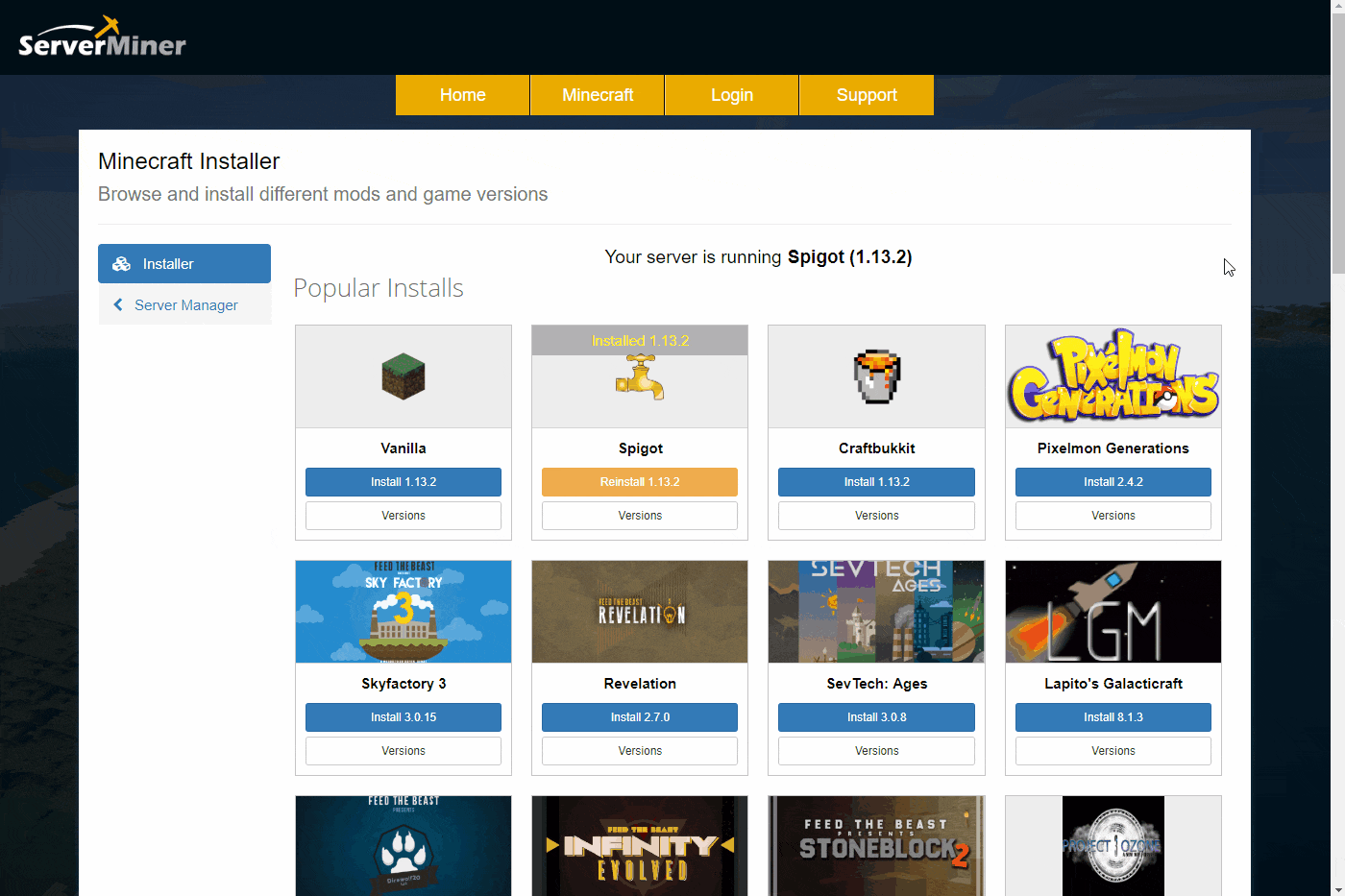The height and width of the screenshot is (896, 1345).
Task: Click the ServerMiner logo
Action: (x=103, y=37)
